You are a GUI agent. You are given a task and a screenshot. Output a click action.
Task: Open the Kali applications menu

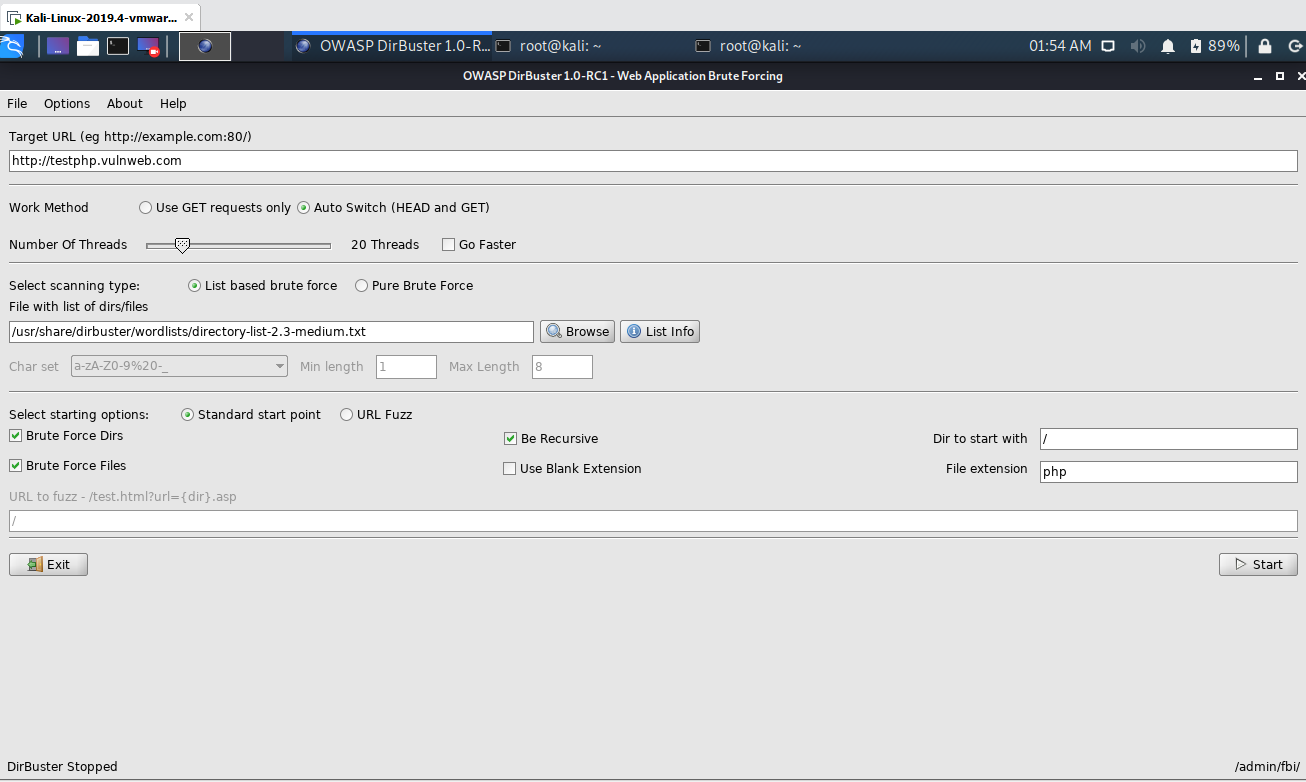point(12,46)
